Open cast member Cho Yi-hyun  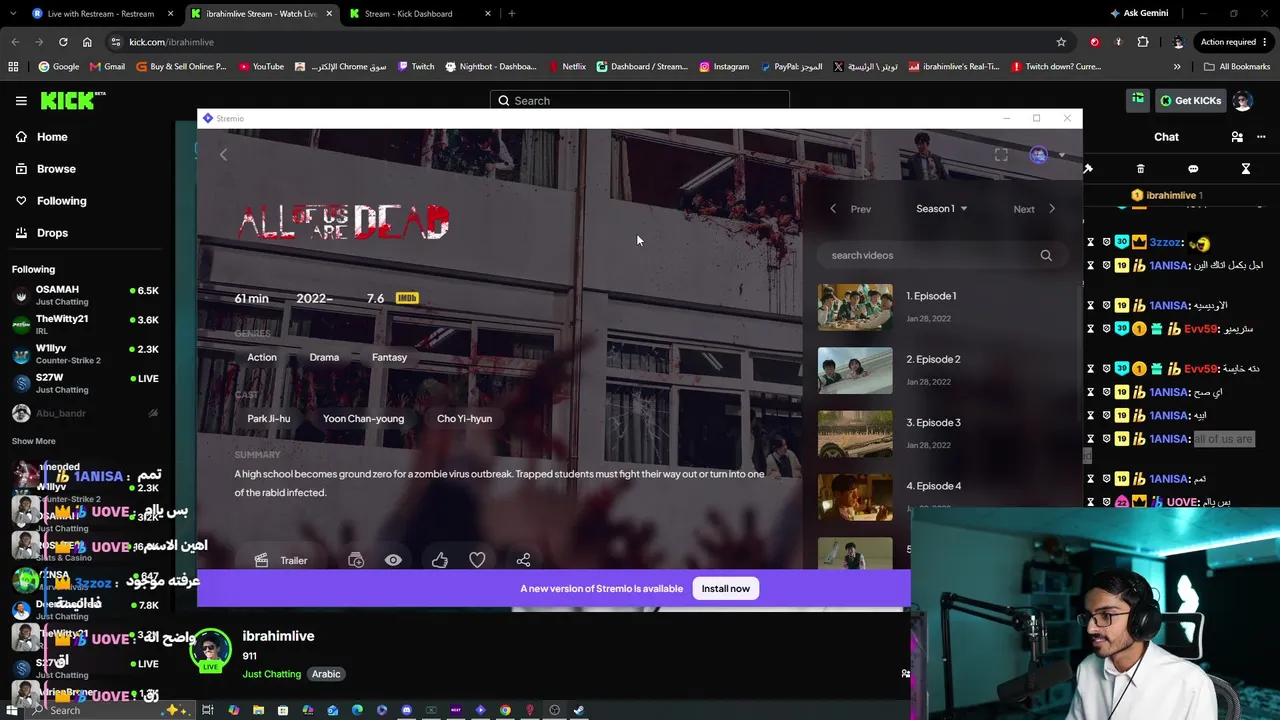(x=464, y=419)
